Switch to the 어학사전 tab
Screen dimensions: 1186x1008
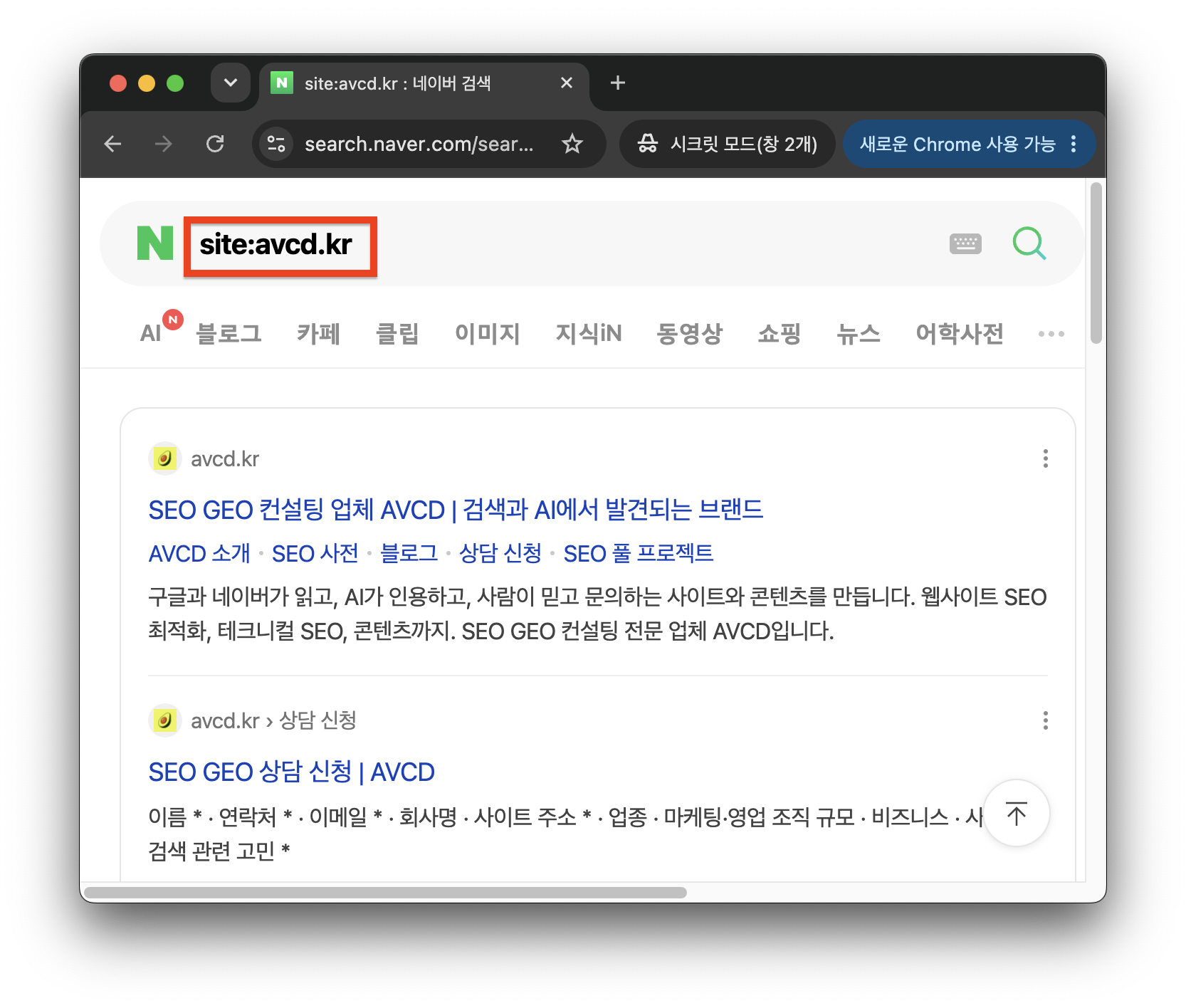coord(960,333)
